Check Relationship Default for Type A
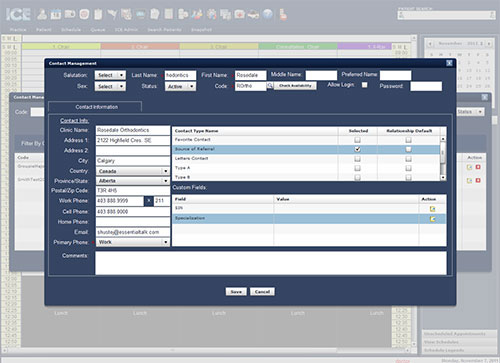The image size is (500, 363). tap(408, 168)
